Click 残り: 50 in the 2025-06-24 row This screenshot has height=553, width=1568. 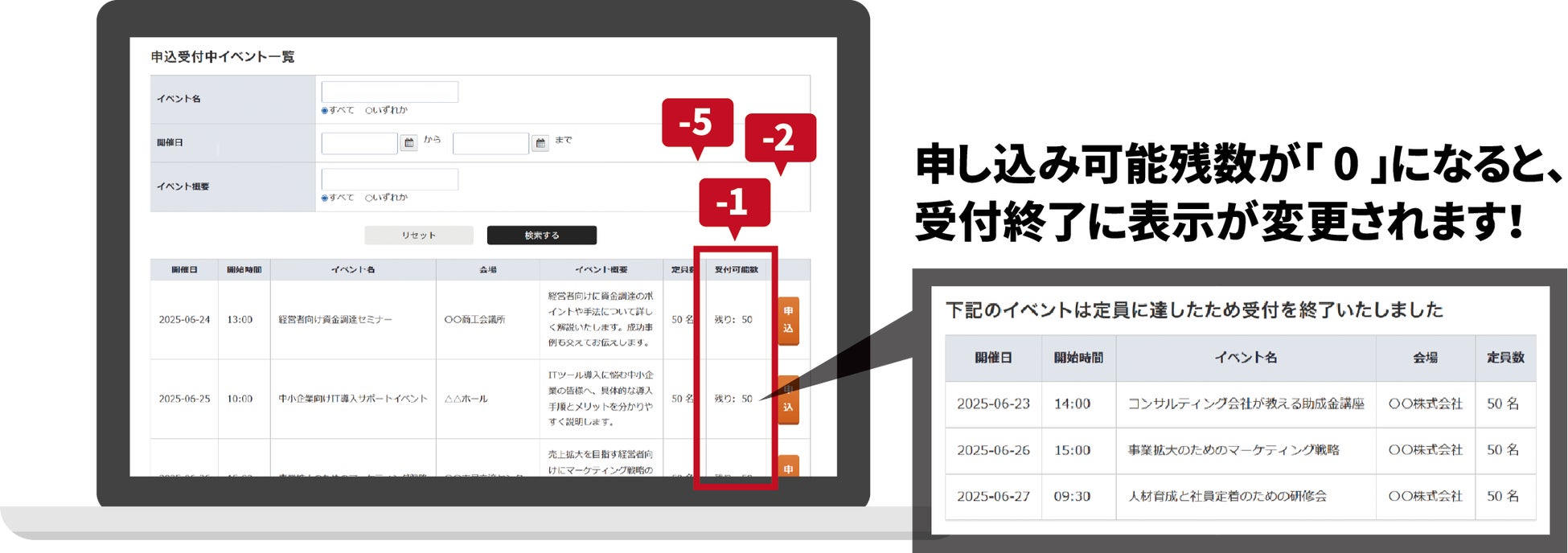(733, 320)
